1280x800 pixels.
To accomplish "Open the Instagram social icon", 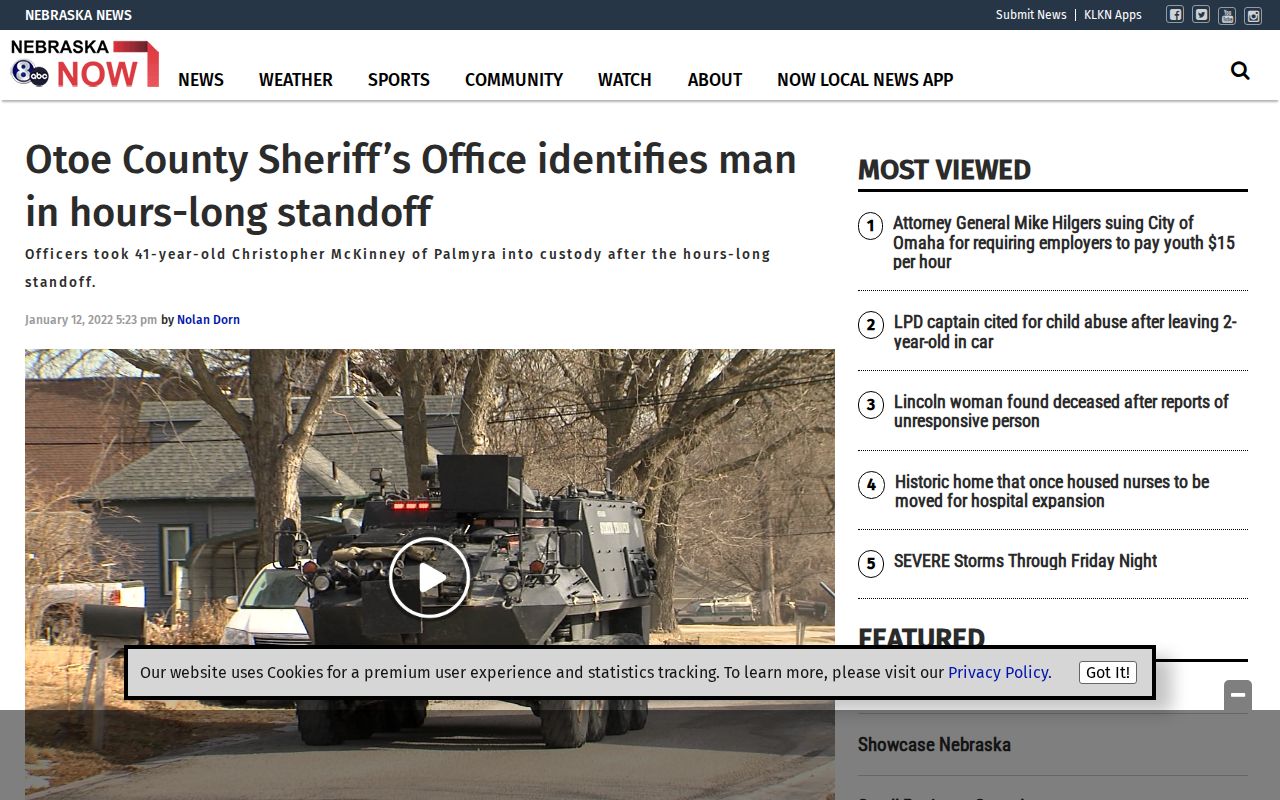I will point(1253,15).
